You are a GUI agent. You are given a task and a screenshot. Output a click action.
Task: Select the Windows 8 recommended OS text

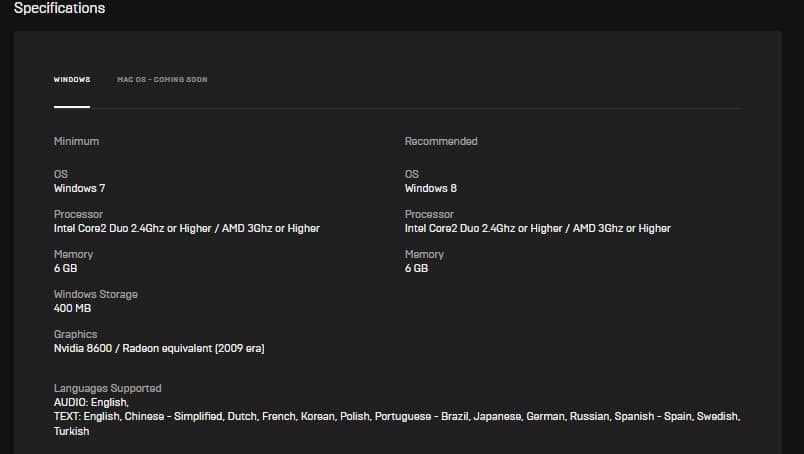point(431,188)
